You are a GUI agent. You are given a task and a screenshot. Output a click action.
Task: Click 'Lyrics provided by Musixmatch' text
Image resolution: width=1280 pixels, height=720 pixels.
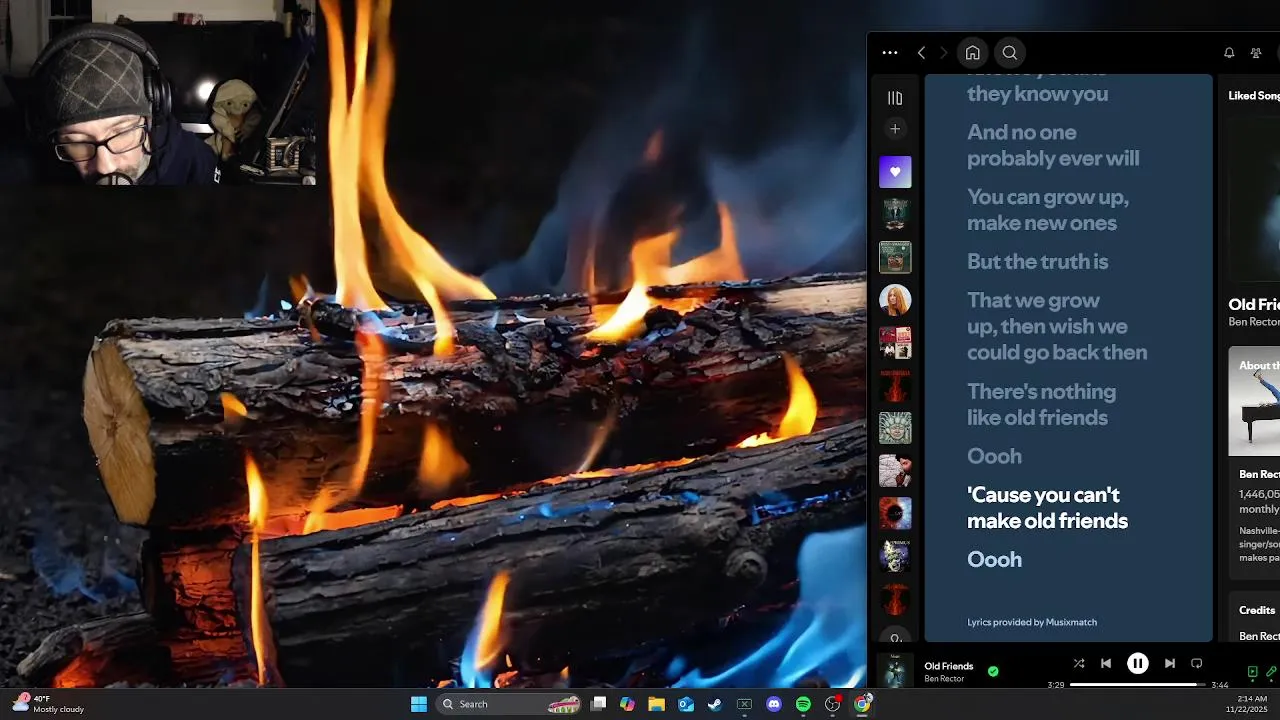[x=1032, y=622]
